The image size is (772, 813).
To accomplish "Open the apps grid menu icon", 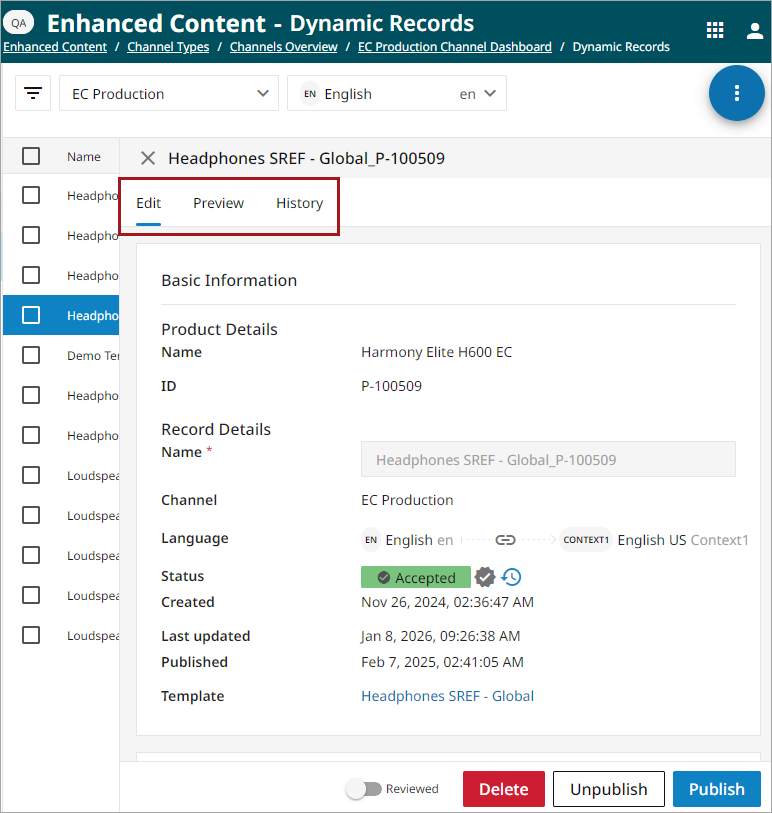I will 714,30.
